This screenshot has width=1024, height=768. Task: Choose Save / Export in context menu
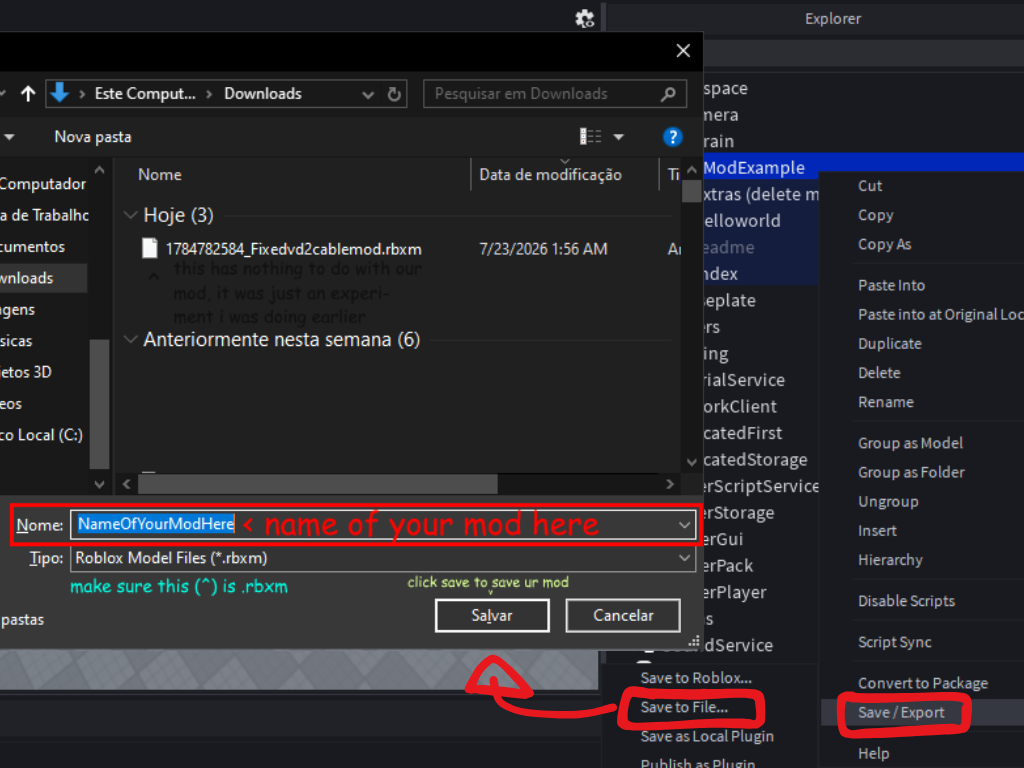pyautogui.click(x=901, y=712)
